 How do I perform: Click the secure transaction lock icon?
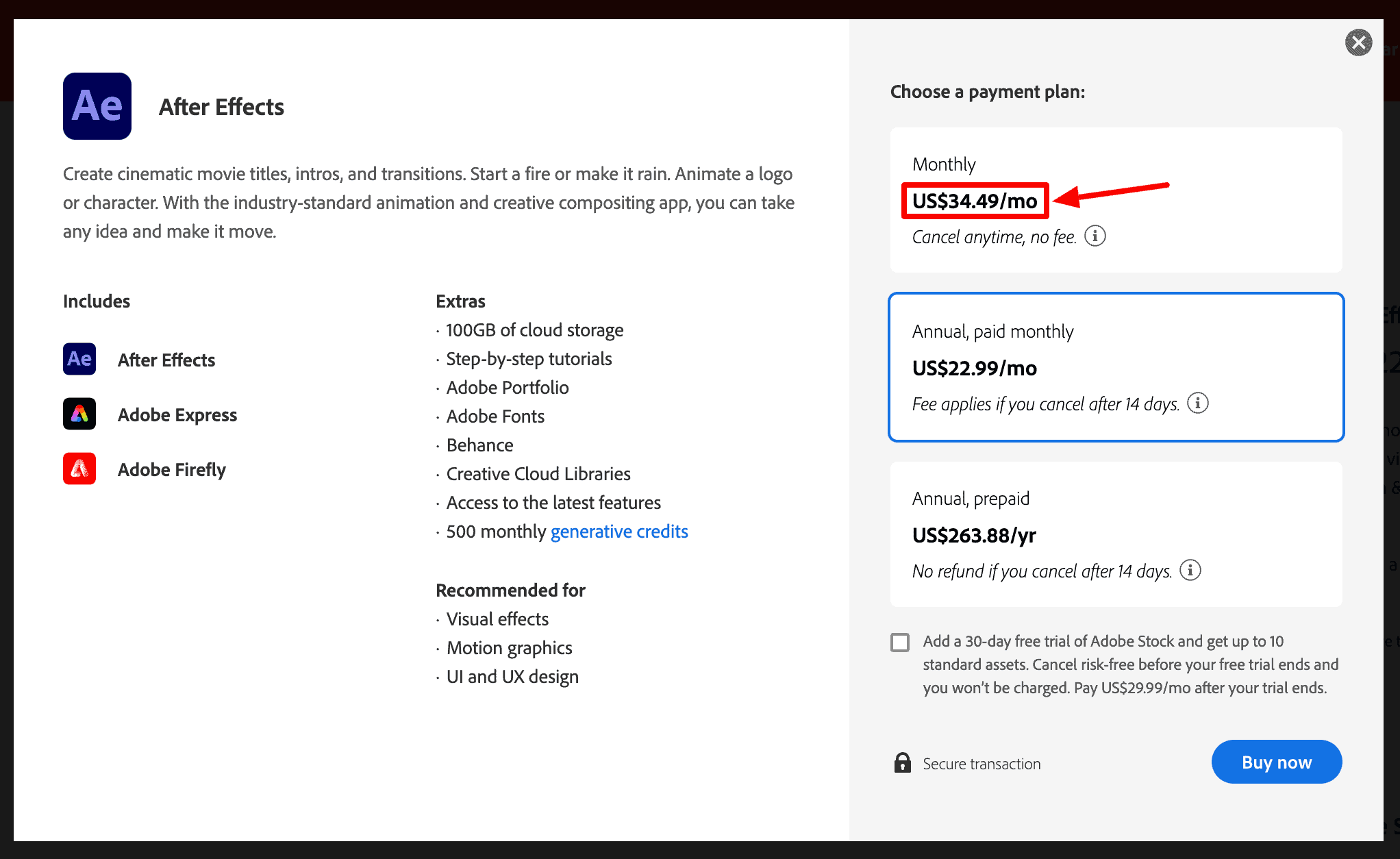903,762
